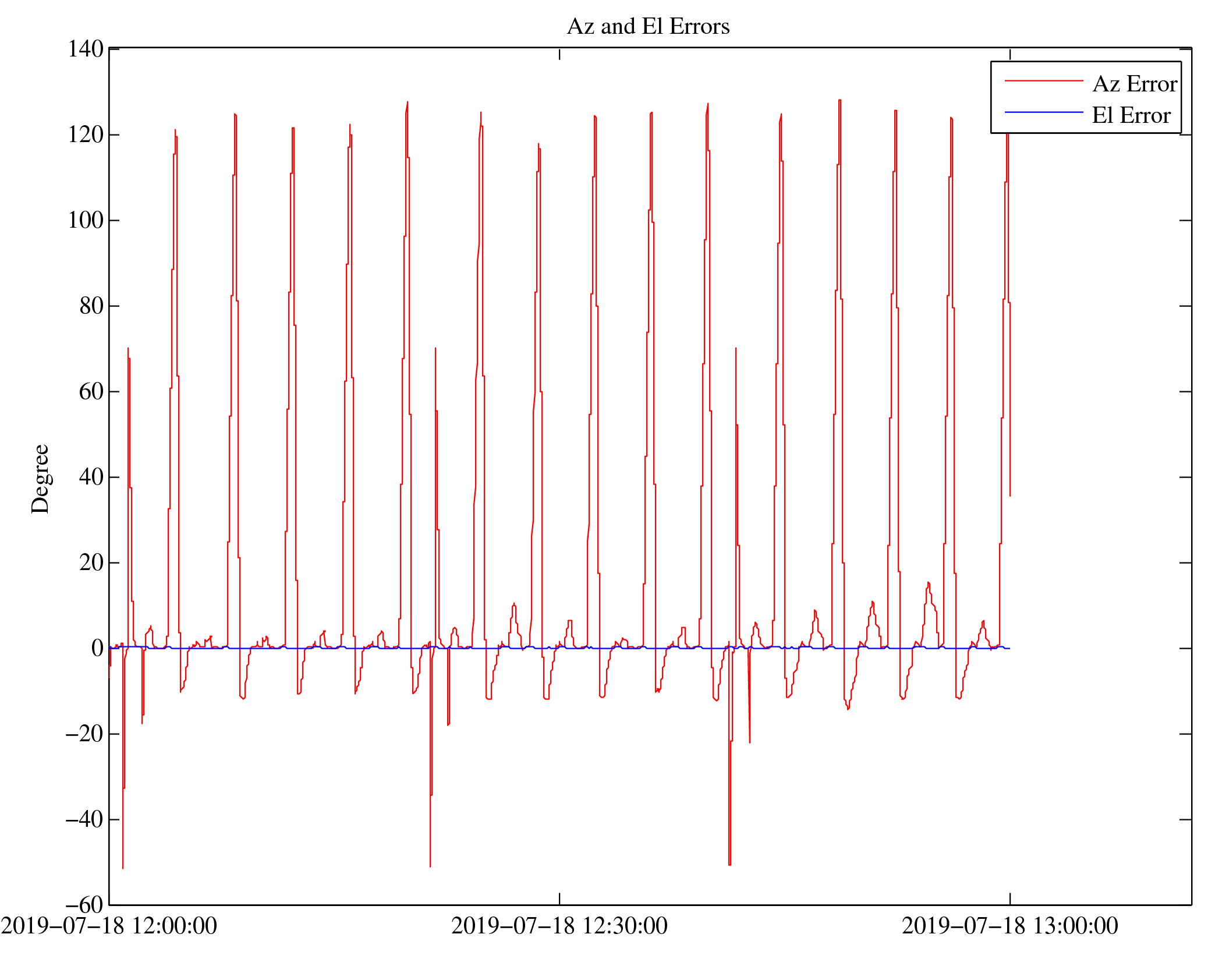Viewport: 1208px width, 980px height.
Task: Click the 80 y-axis tick label
Action: [x=91, y=306]
